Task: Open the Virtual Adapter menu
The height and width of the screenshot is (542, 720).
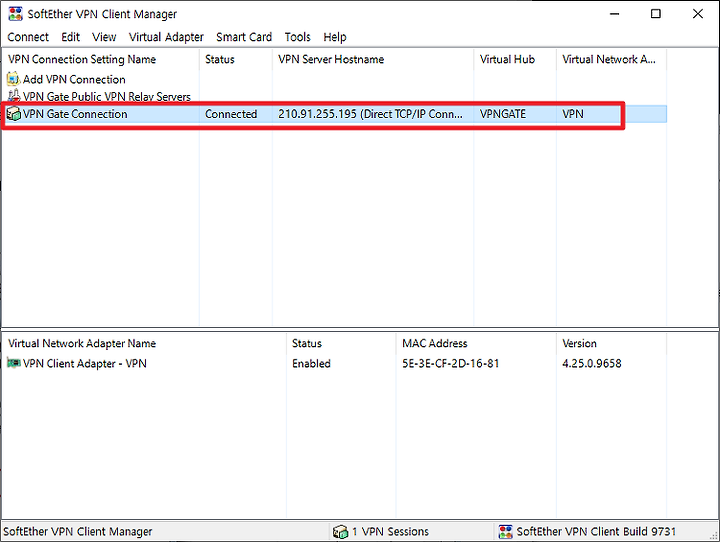Action: (x=166, y=37)
